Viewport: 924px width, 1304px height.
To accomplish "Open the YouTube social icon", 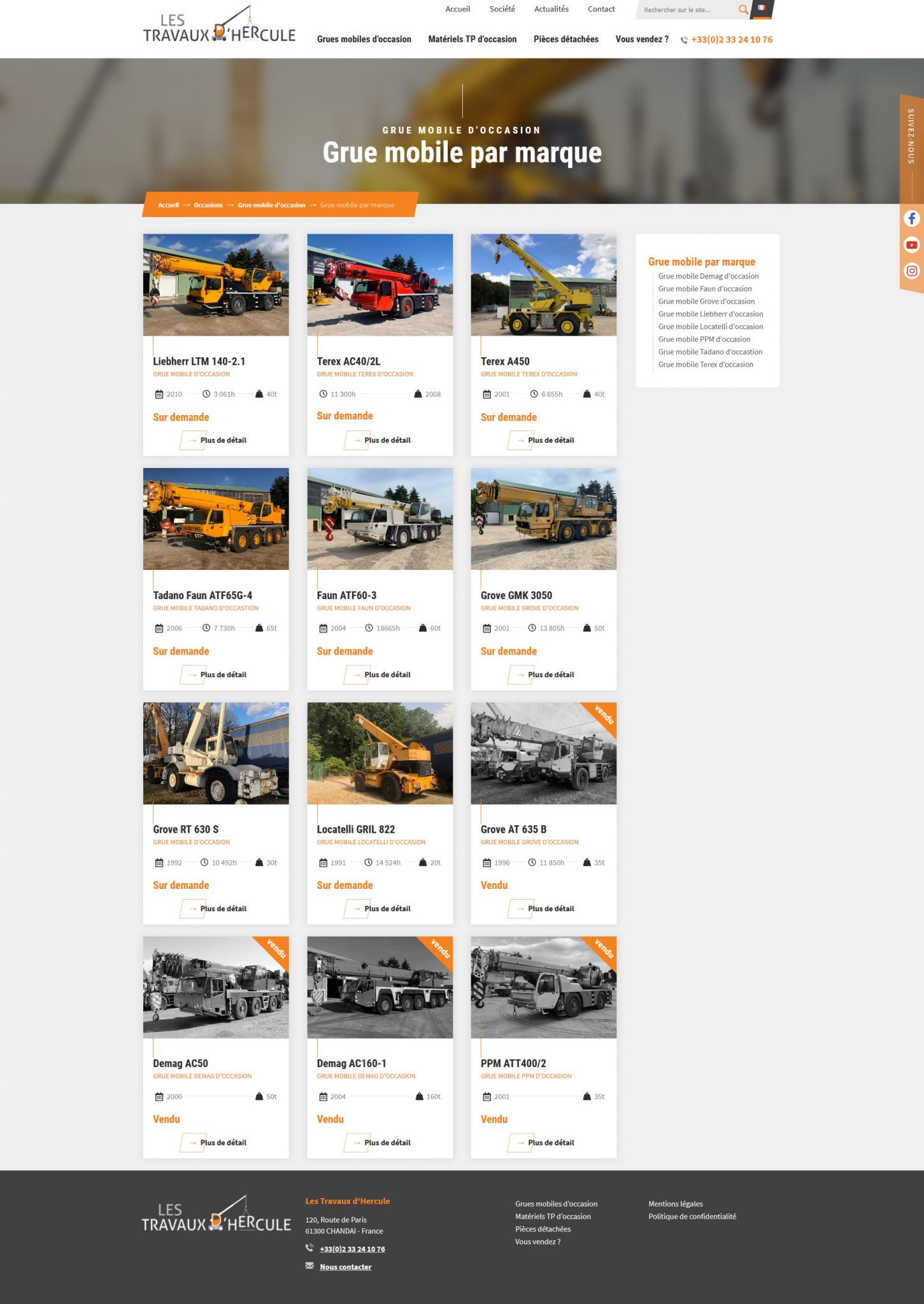I will pos(911,244).
